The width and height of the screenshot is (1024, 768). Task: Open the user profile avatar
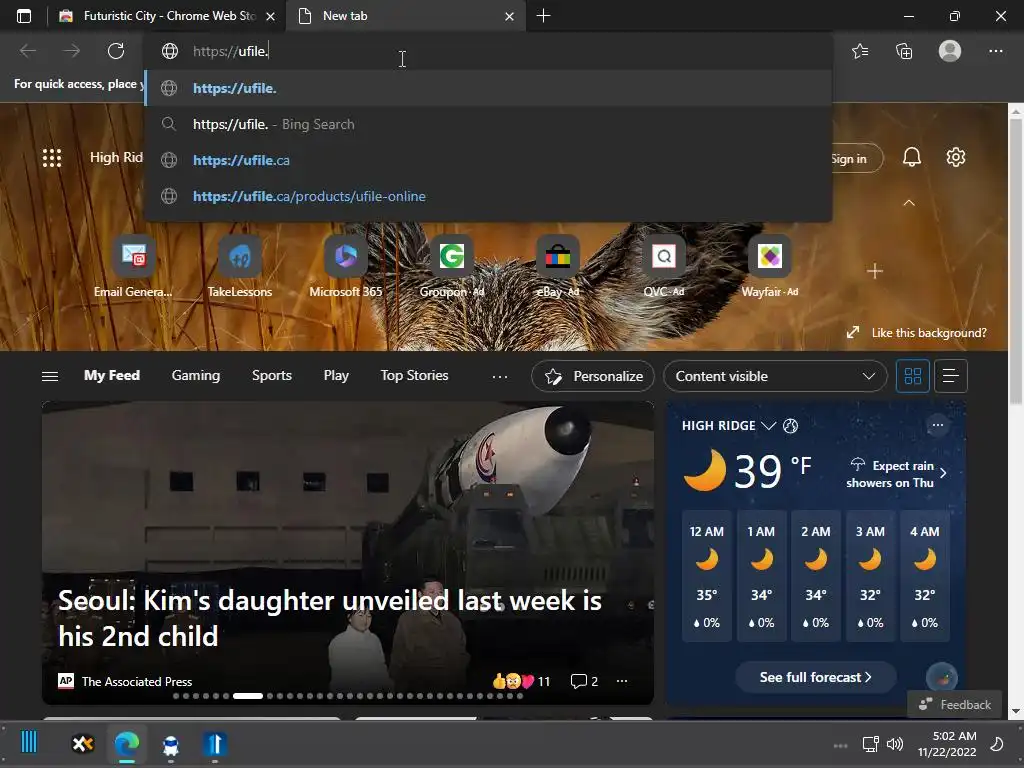(x=950, y=51)
